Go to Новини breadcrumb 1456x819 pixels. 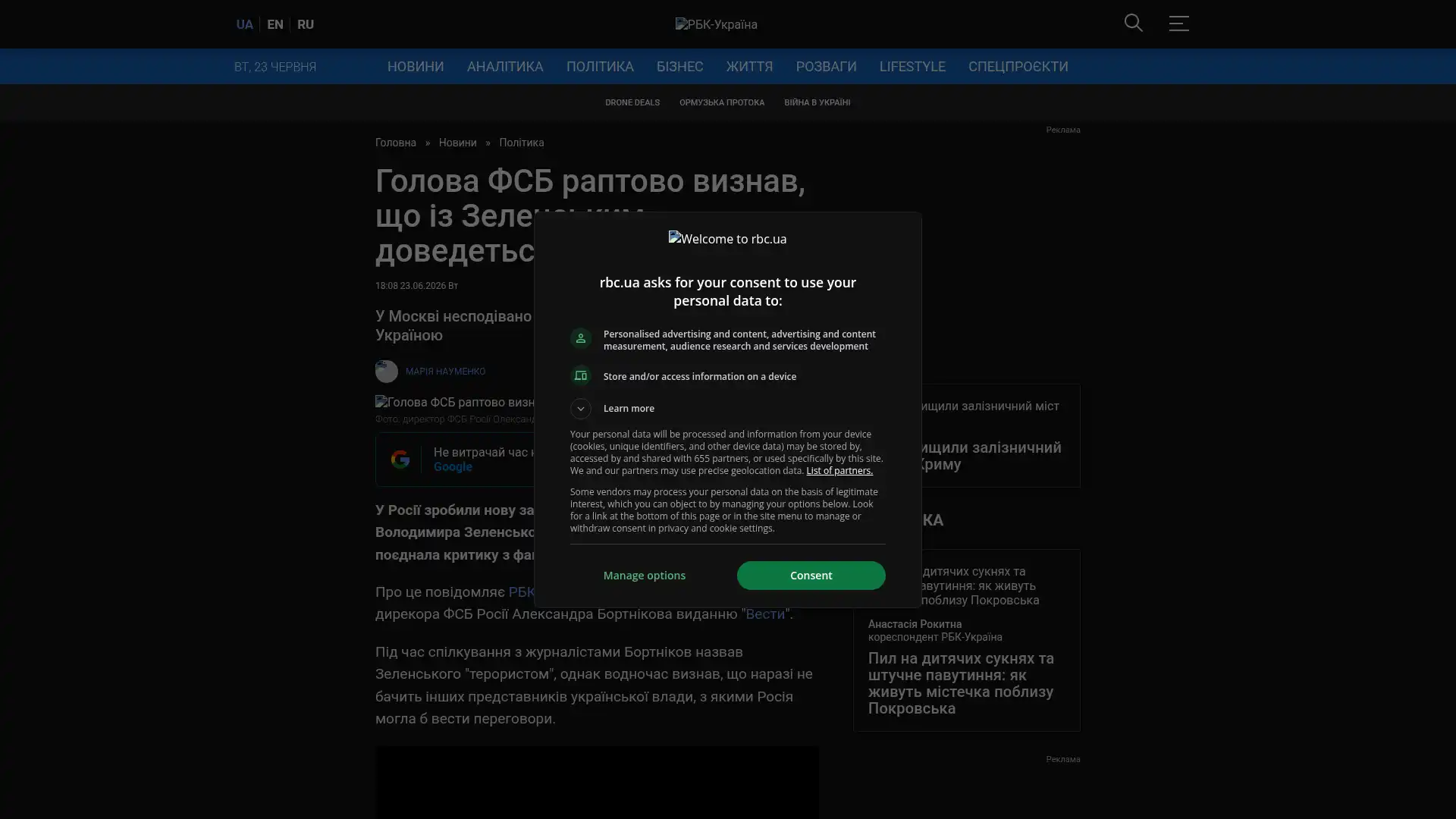457,143
